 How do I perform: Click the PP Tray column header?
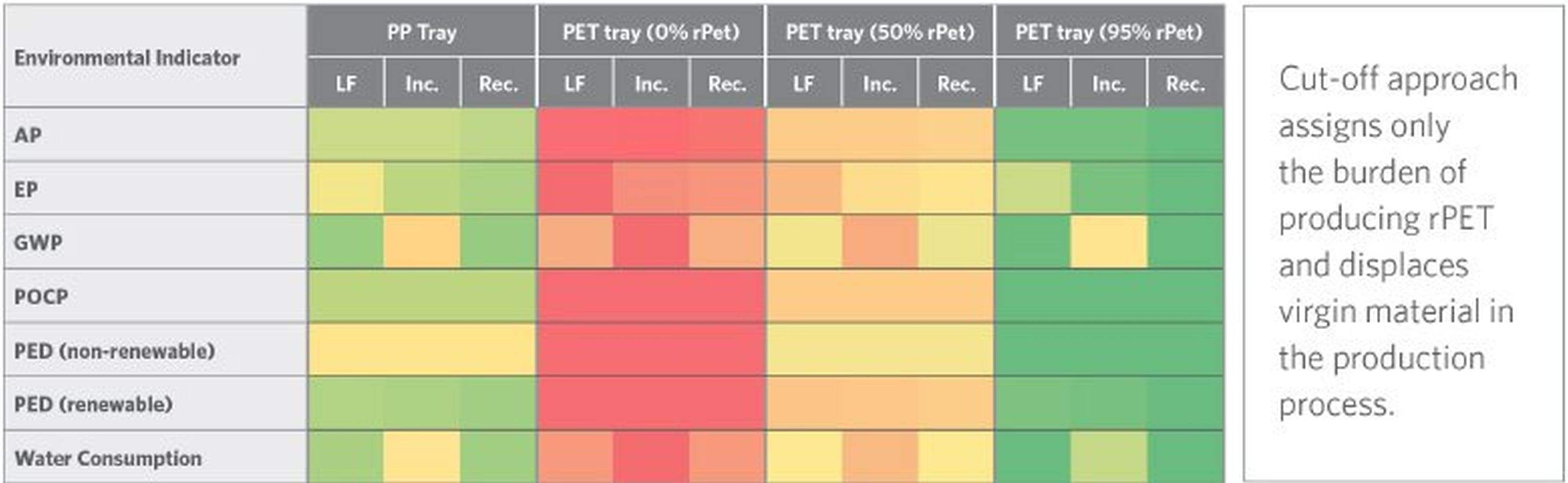[x=421, y=32]
